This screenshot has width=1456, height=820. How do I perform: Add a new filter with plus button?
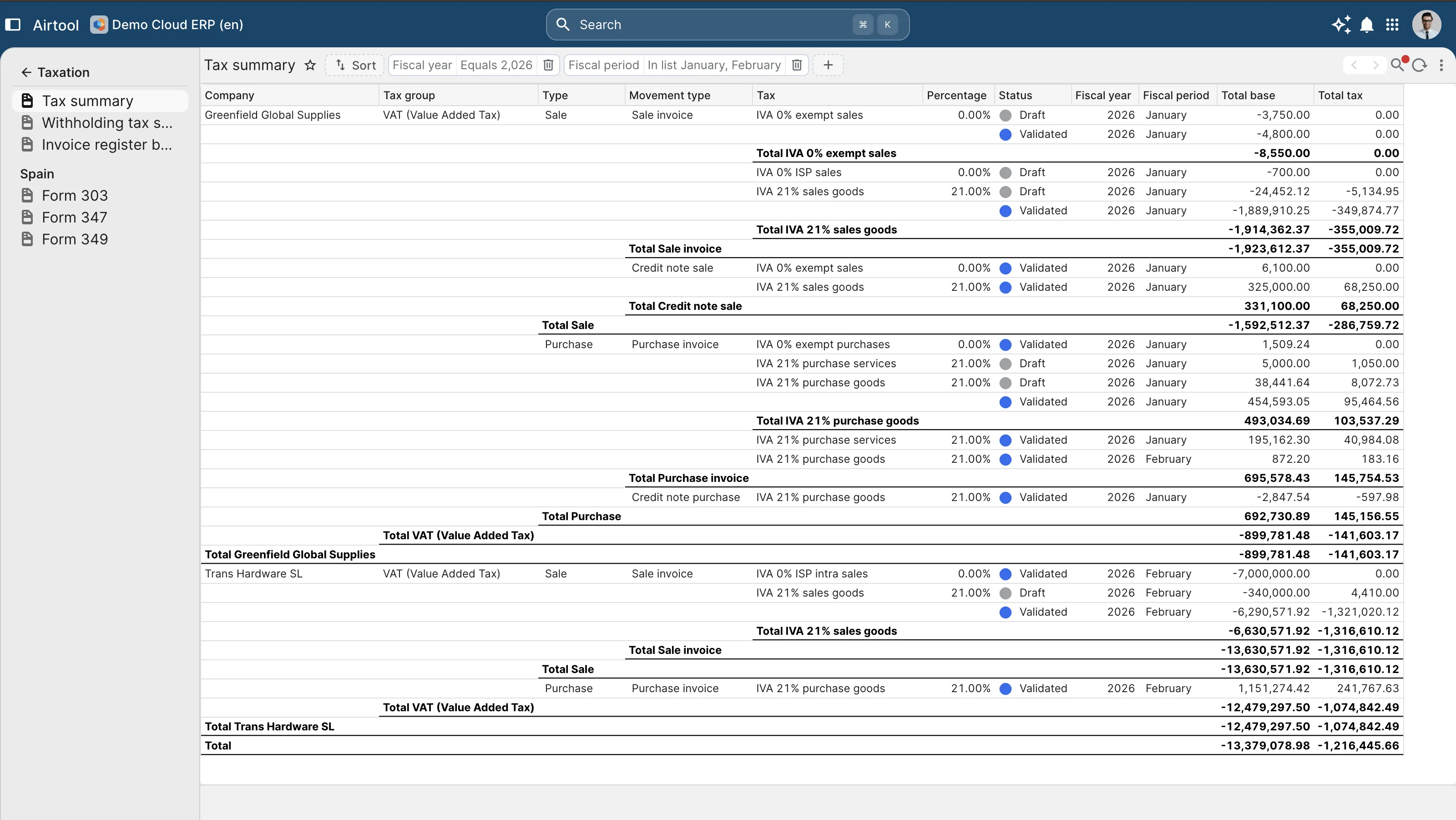click(x=828, y=65)
